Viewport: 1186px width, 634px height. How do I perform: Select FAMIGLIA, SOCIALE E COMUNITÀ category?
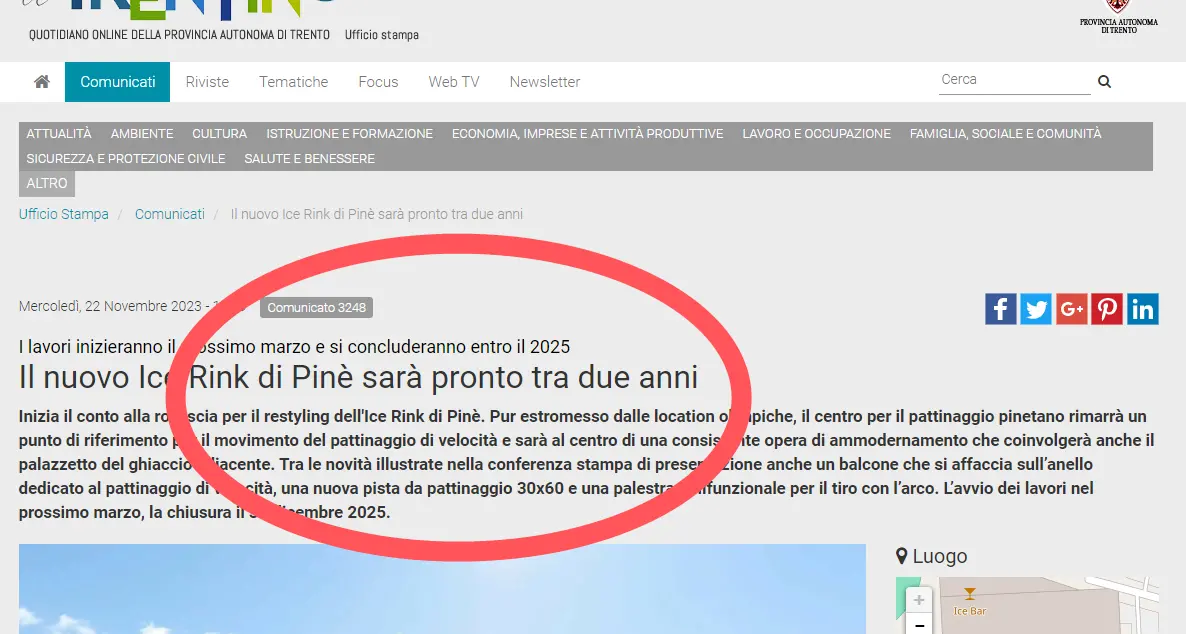click(x=1005, y=133)
